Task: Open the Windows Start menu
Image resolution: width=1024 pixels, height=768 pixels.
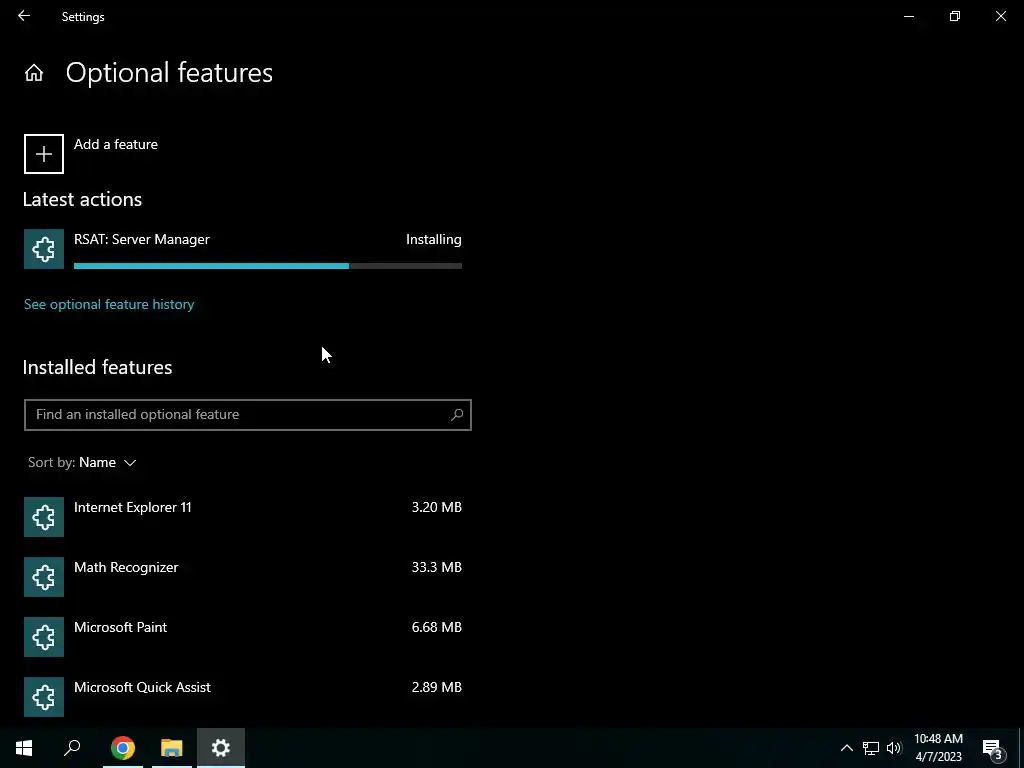Action: [24, 748]
